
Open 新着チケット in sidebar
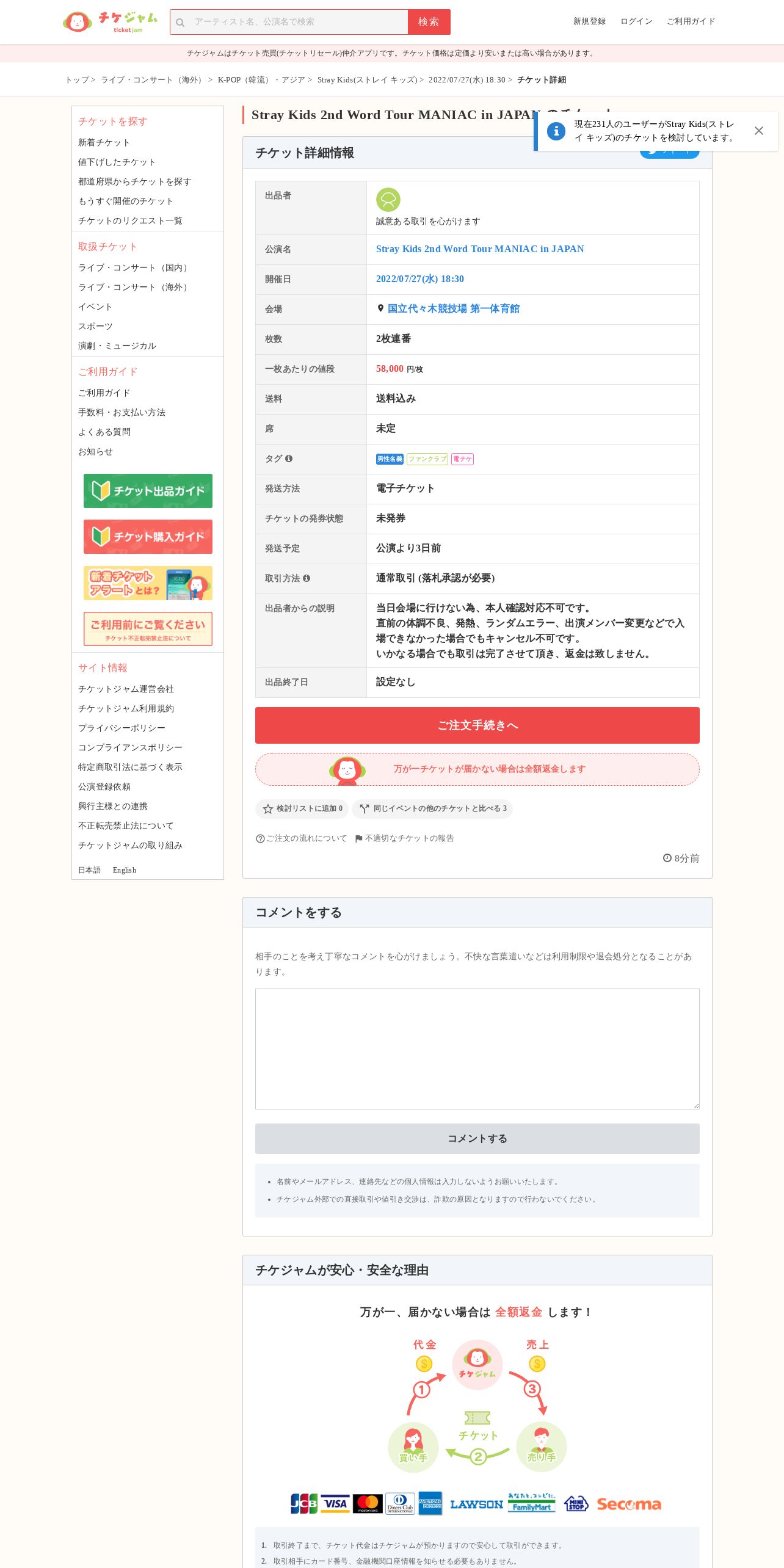click(x=104, y=143)
